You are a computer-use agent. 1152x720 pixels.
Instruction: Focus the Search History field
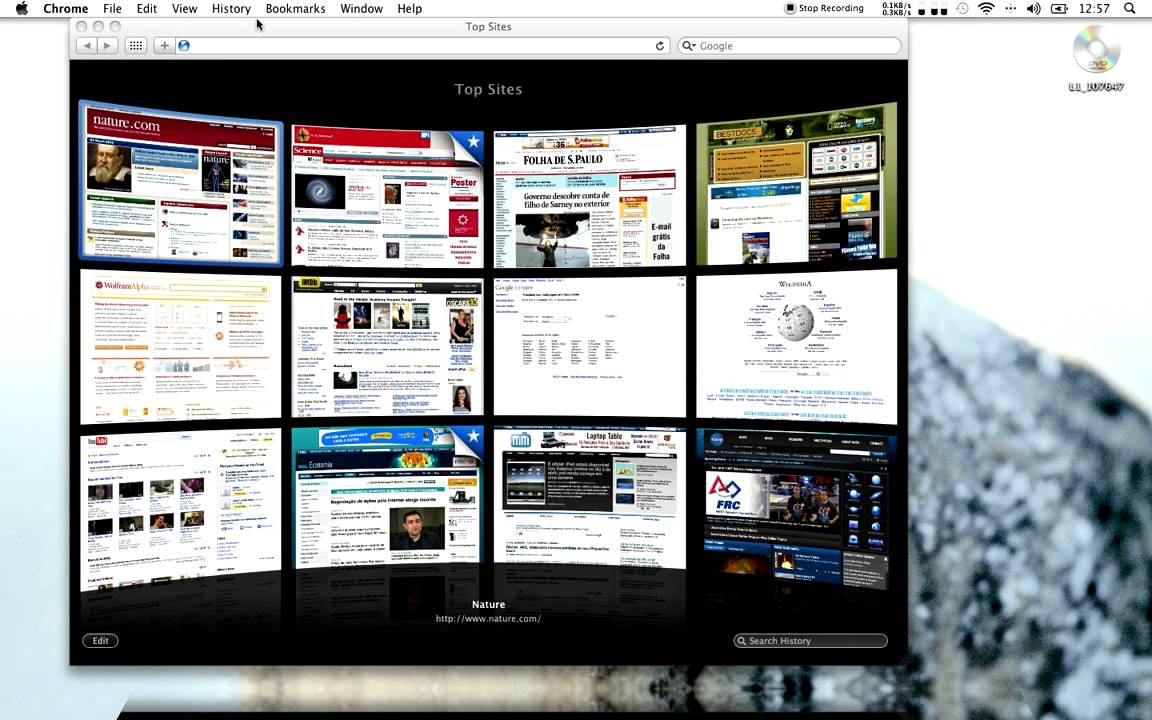[x=810, y=641]
